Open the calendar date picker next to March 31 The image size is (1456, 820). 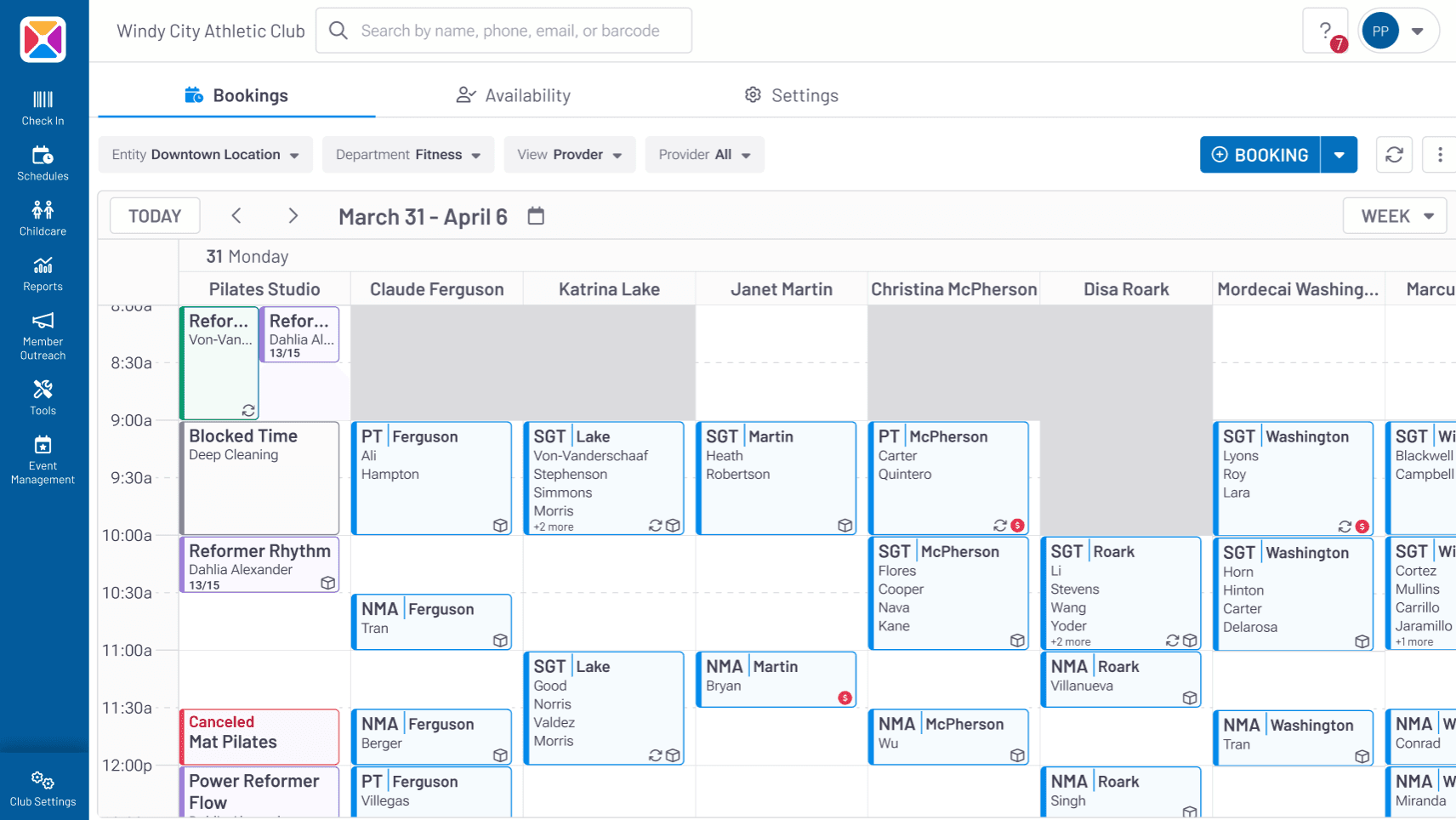click(x=536, y=216)
